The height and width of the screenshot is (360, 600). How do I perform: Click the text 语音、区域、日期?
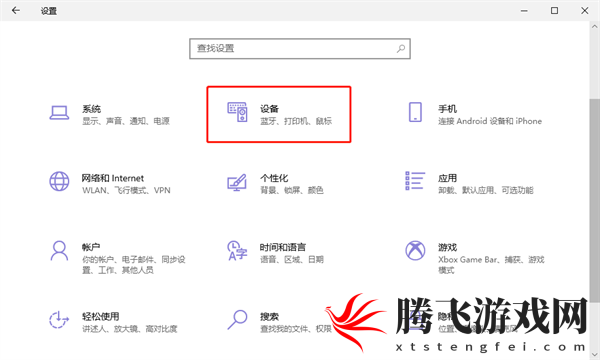(x=292, y=260)
